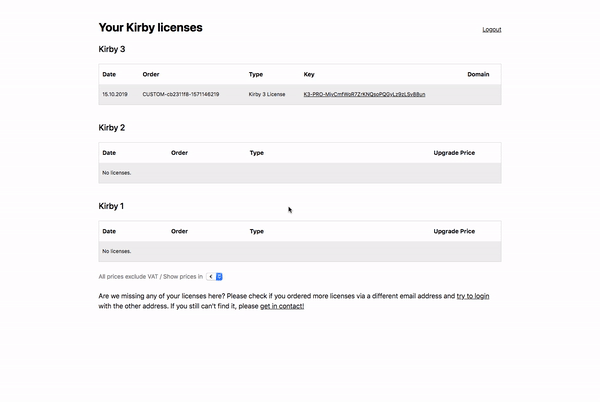This screenshot has width=600, height=402.
Task: Click the Logout link
Action: (x=491, y=29)
